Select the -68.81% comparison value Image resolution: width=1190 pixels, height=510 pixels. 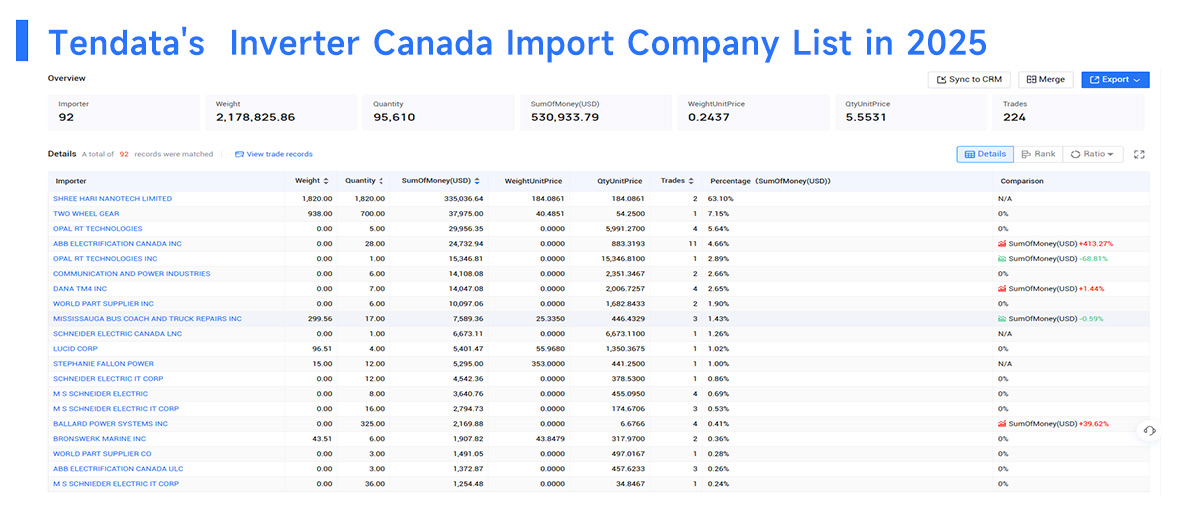[x=1094, y=259]
